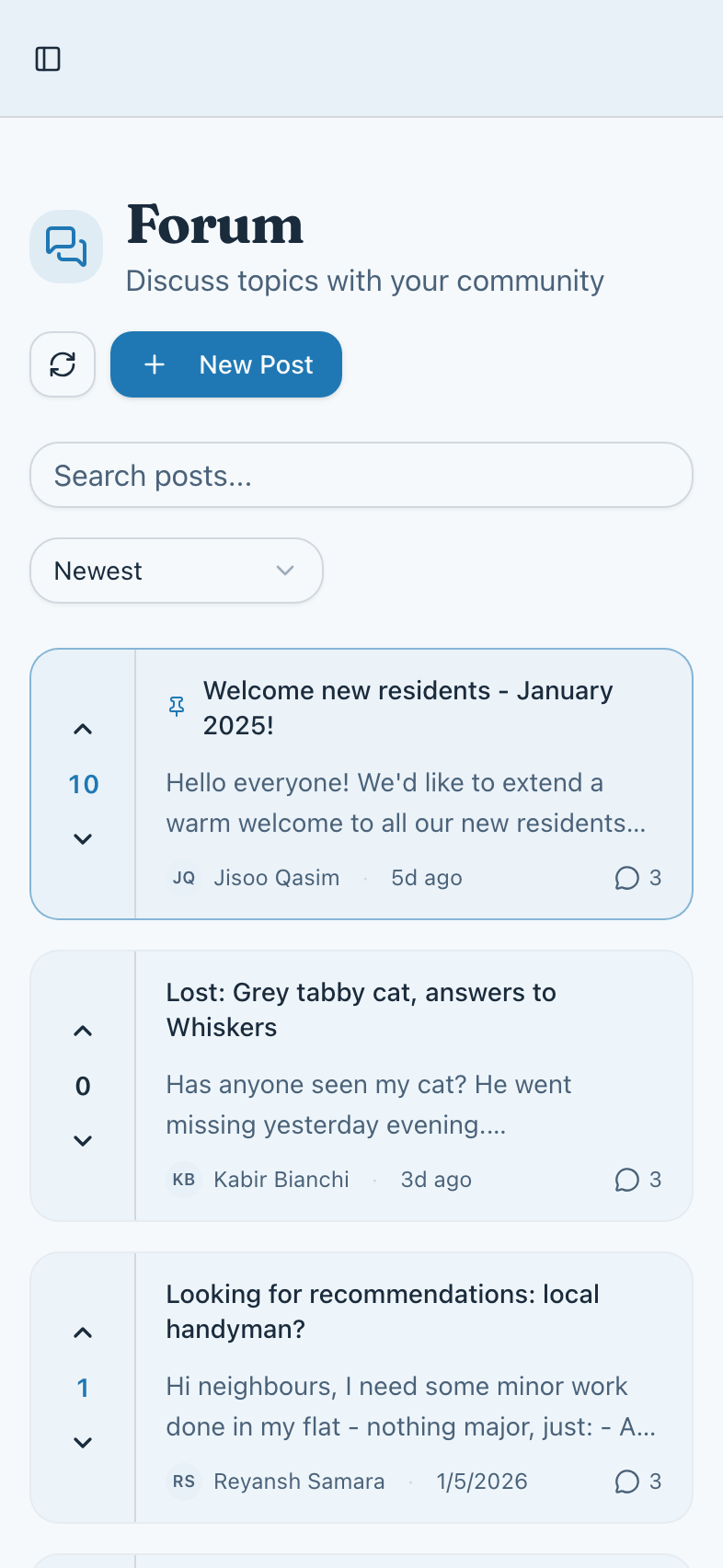Upvote the local handyman recommendations post
This screenshot has width=723, height=1568.
[83, 1333]
